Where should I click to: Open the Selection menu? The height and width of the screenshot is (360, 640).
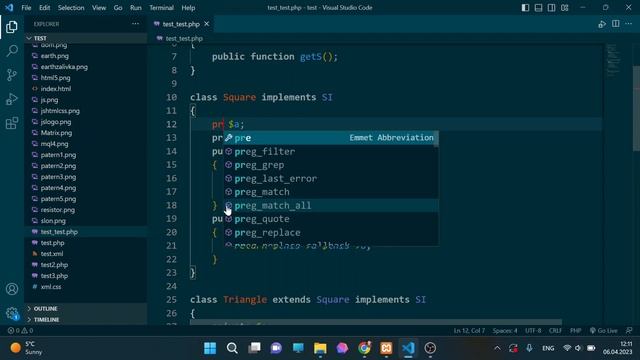(71, 8)
